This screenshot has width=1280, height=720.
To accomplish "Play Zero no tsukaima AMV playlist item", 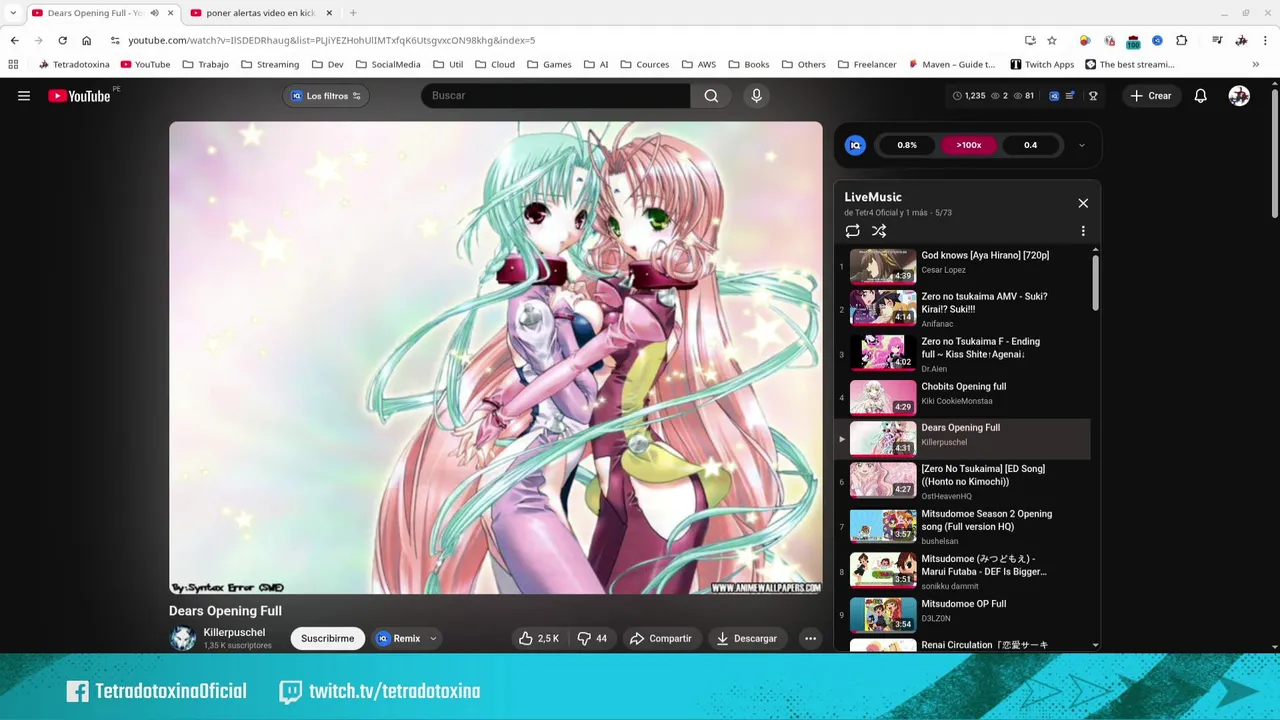I will (x=962, y=309).
